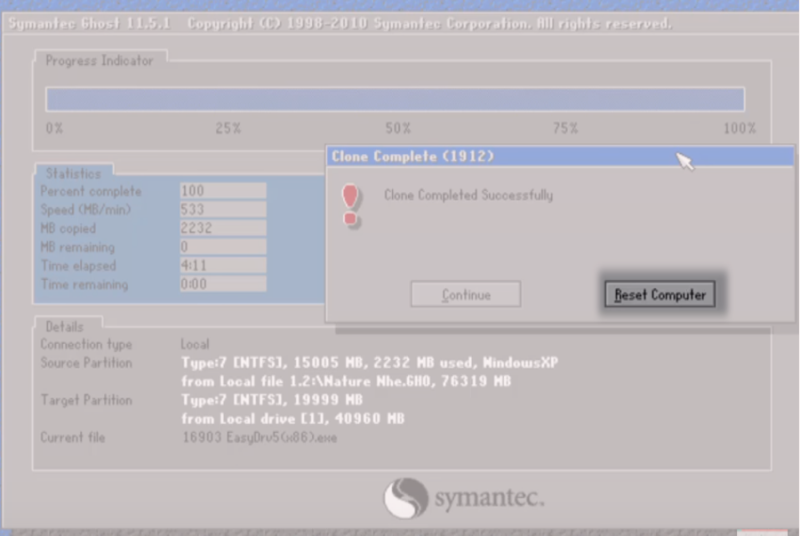This screenshot has height=536, width=800.
Task: Select the Time remaining value 0:00
Action: [223, 284]
